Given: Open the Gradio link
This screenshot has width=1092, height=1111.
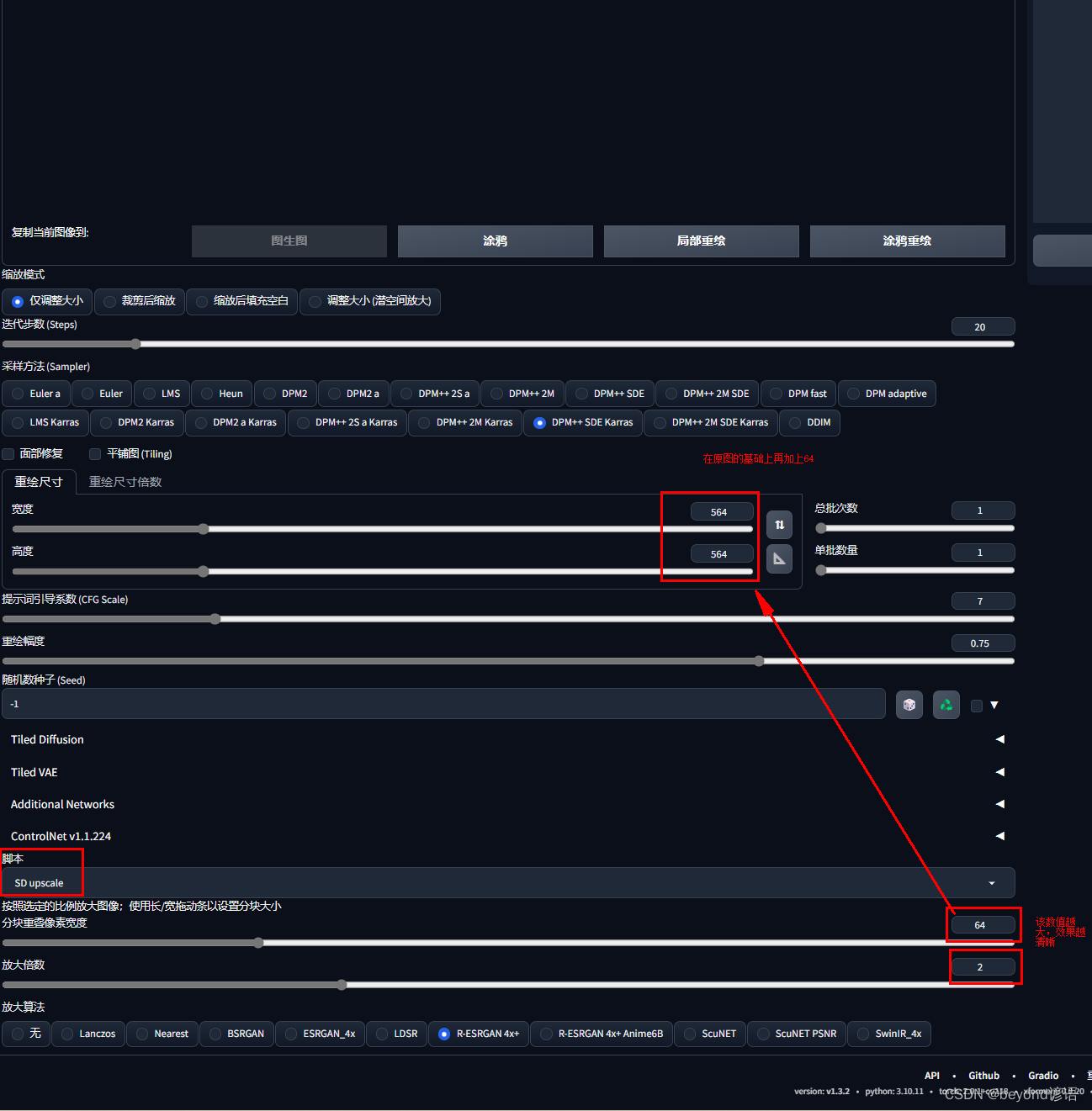Looking at the screenshot, I should (x=1043, y=1076).
